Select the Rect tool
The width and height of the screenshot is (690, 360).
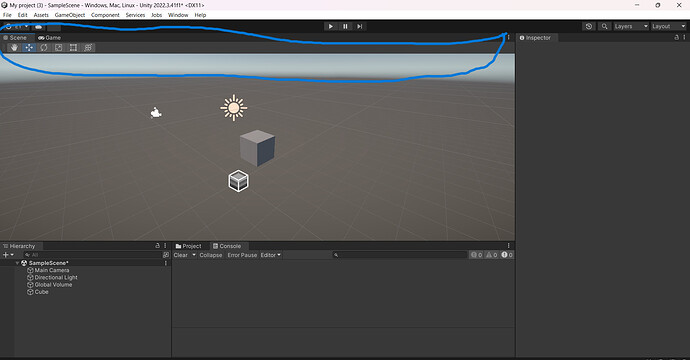click(x=73, y=48)
